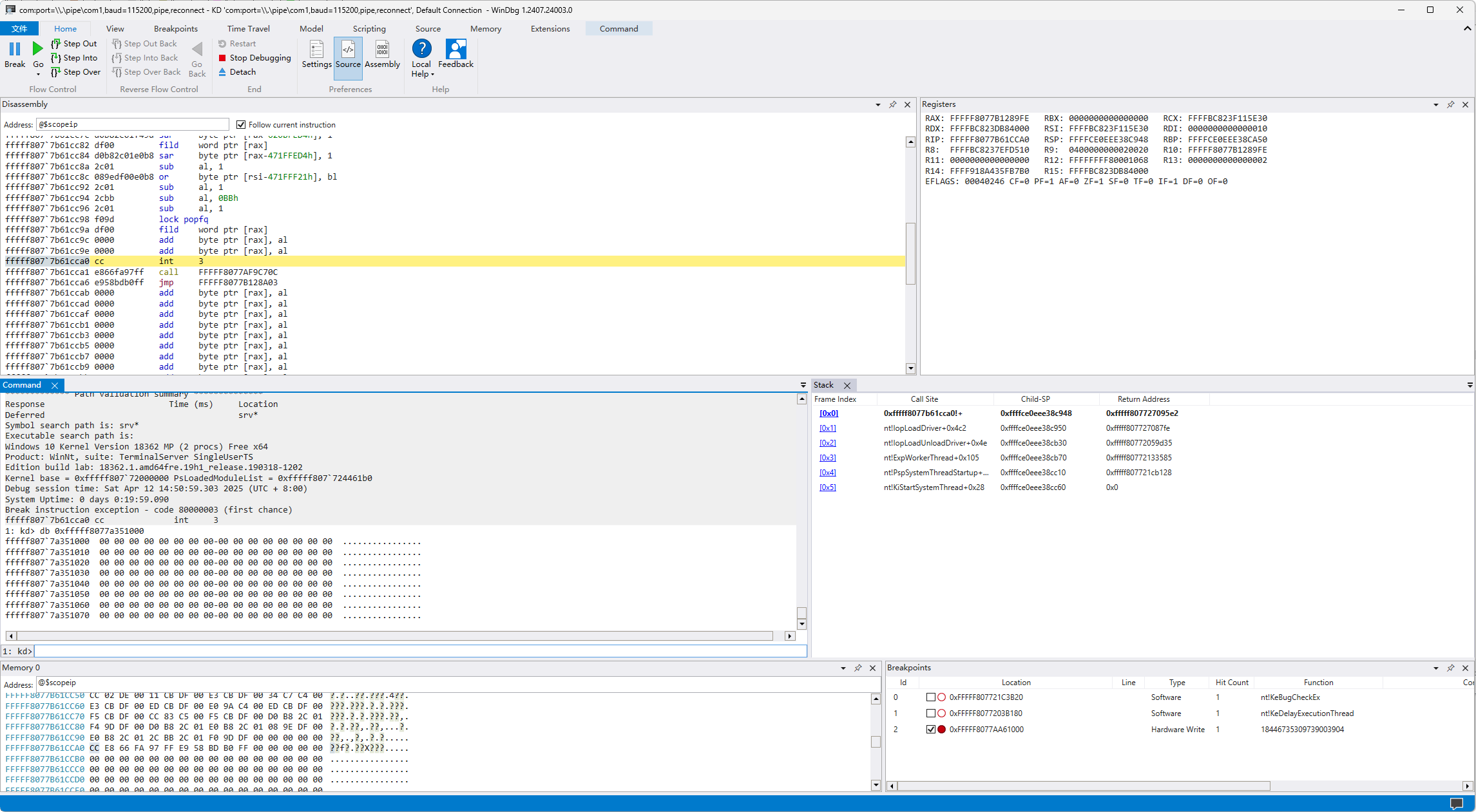Close the Command tab
The width and height of the screenshot is (1476, 812).
pyautogui.click(x=55, y=385)
